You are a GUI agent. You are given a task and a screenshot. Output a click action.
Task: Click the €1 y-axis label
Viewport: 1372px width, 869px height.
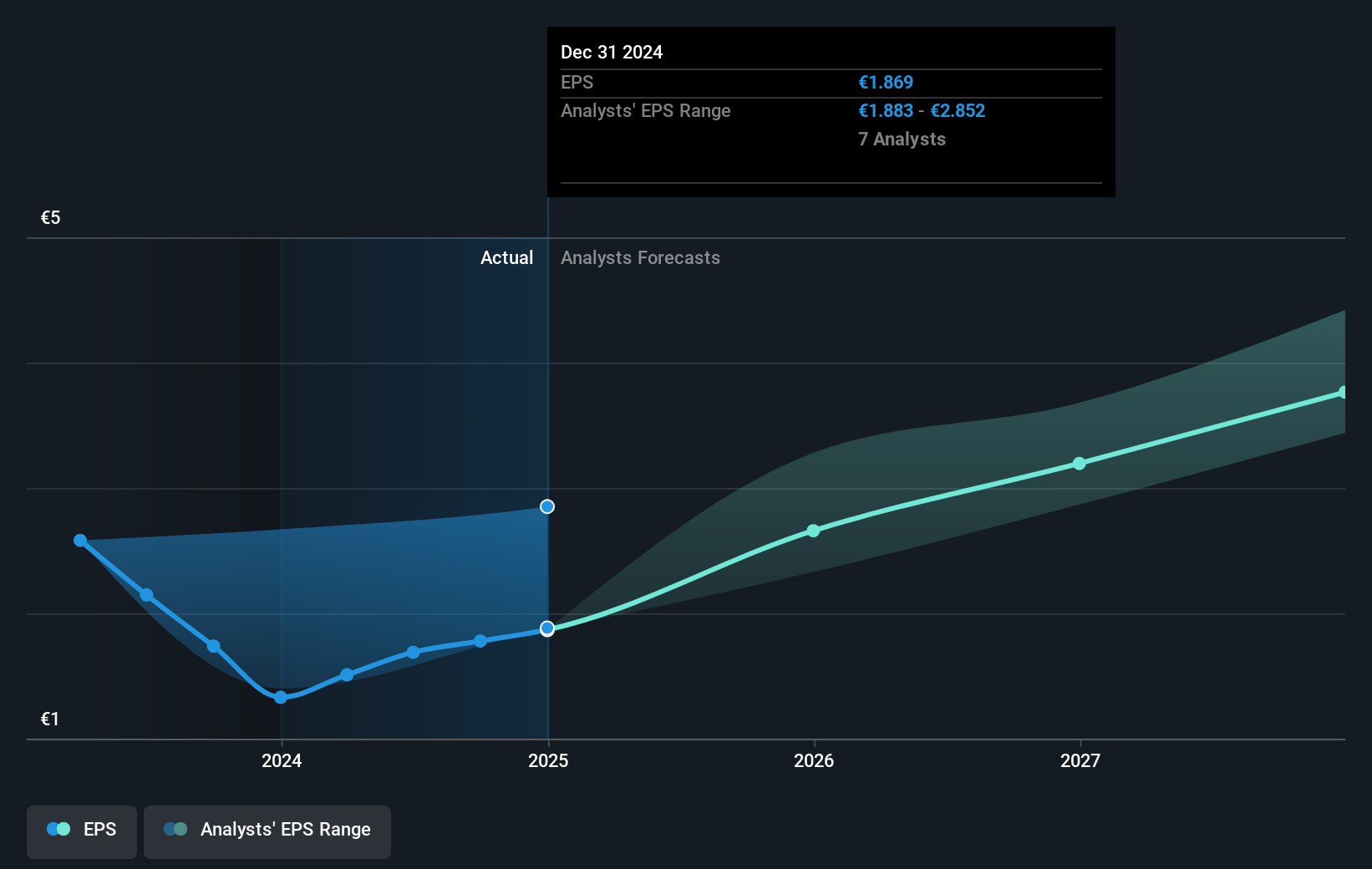point(50,719)
